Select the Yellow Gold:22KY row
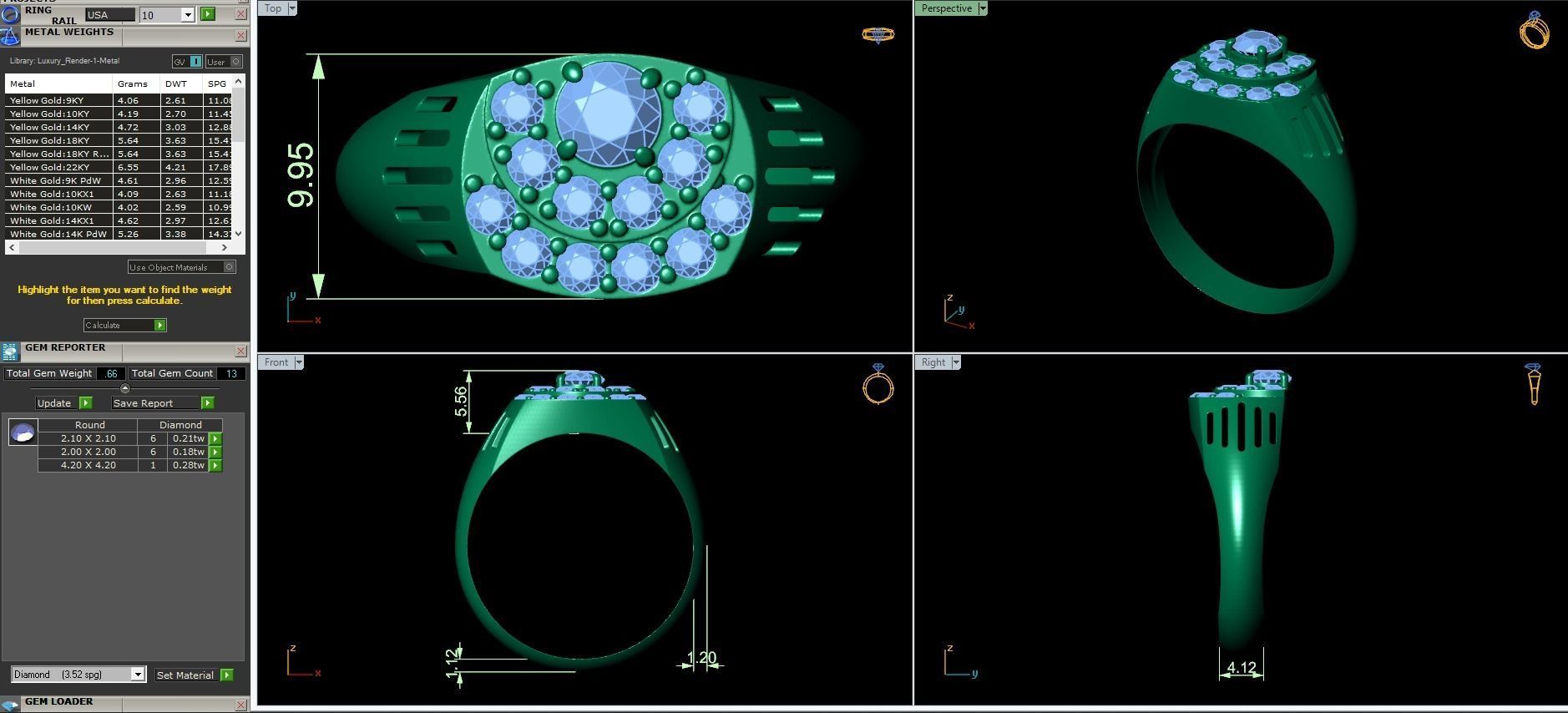The width and height of the screenshot is (1568, 713). 119,167
